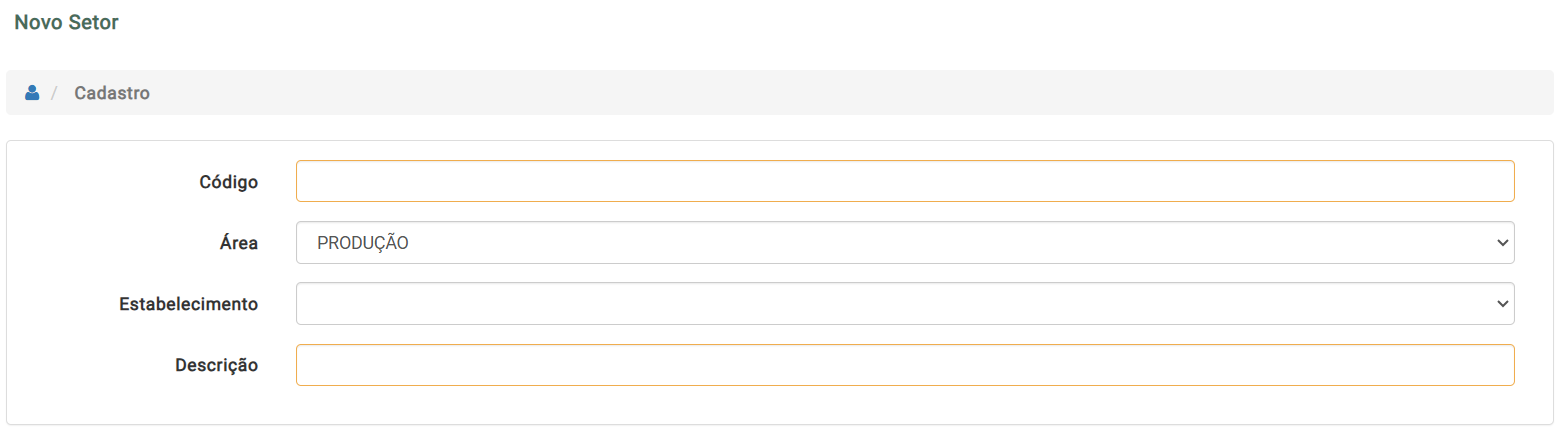Viewport: 1562px width, 431px height.
Task: Open the empty Estabelecimento combo box
Action: (905, 303)
